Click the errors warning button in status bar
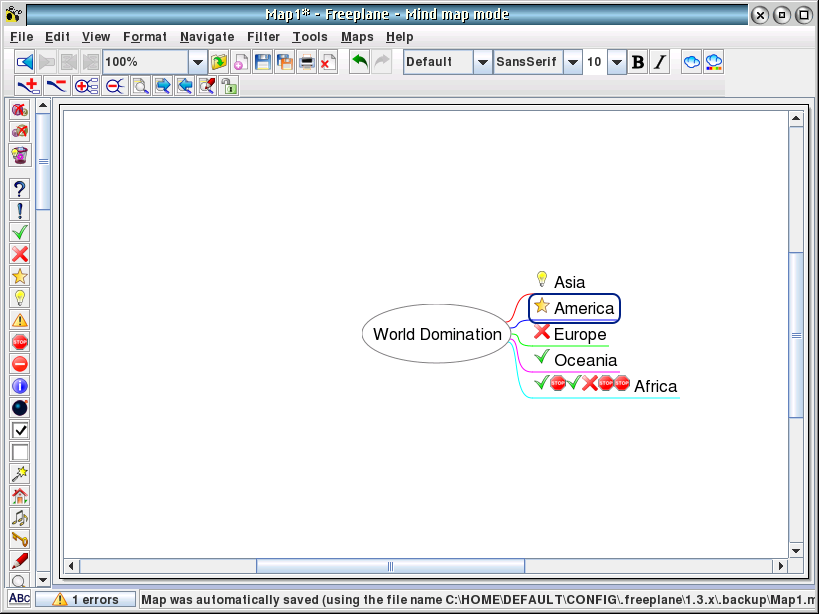 point(86,600)
